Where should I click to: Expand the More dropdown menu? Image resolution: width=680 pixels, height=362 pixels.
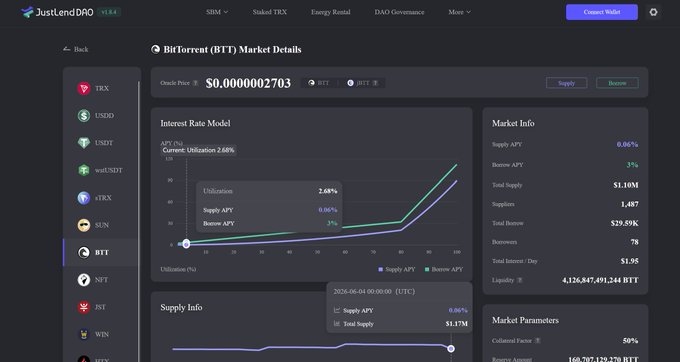459,12
